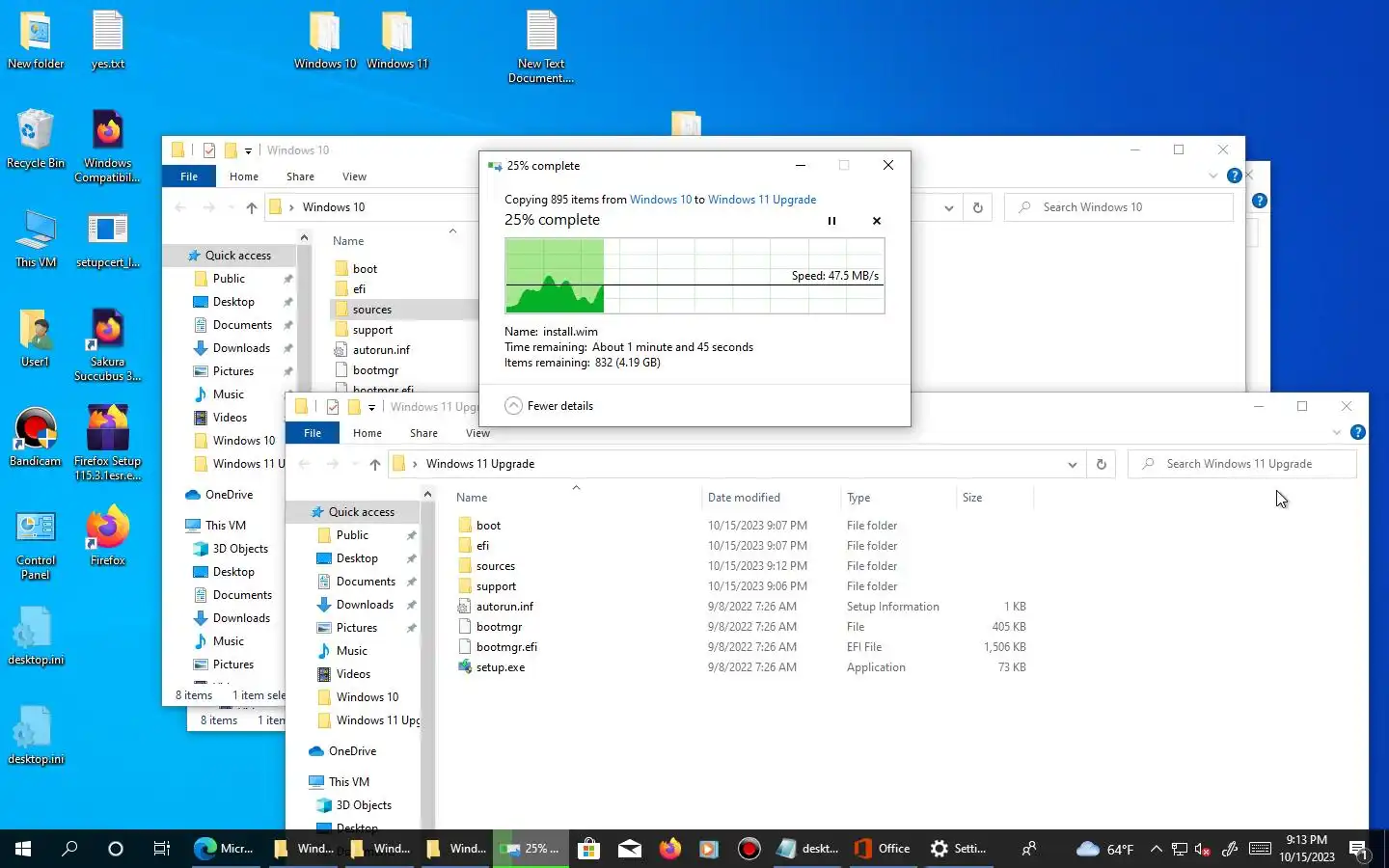Open the Start menu

coord(23,849)
